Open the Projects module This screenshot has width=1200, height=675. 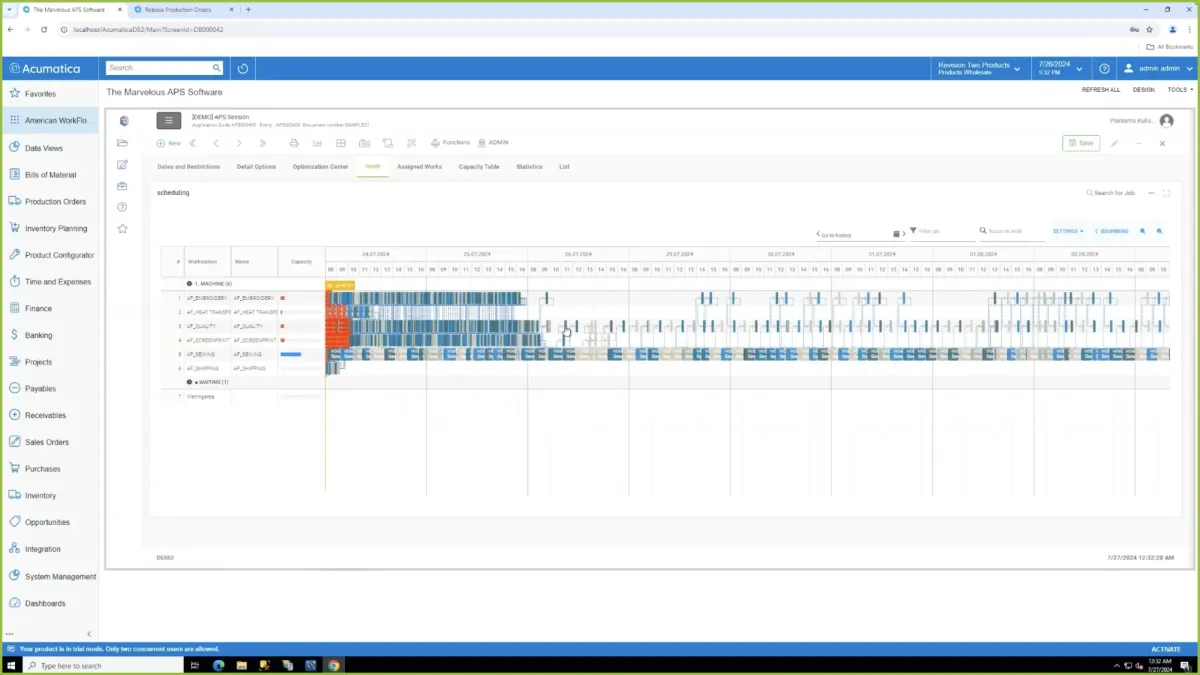49,362
